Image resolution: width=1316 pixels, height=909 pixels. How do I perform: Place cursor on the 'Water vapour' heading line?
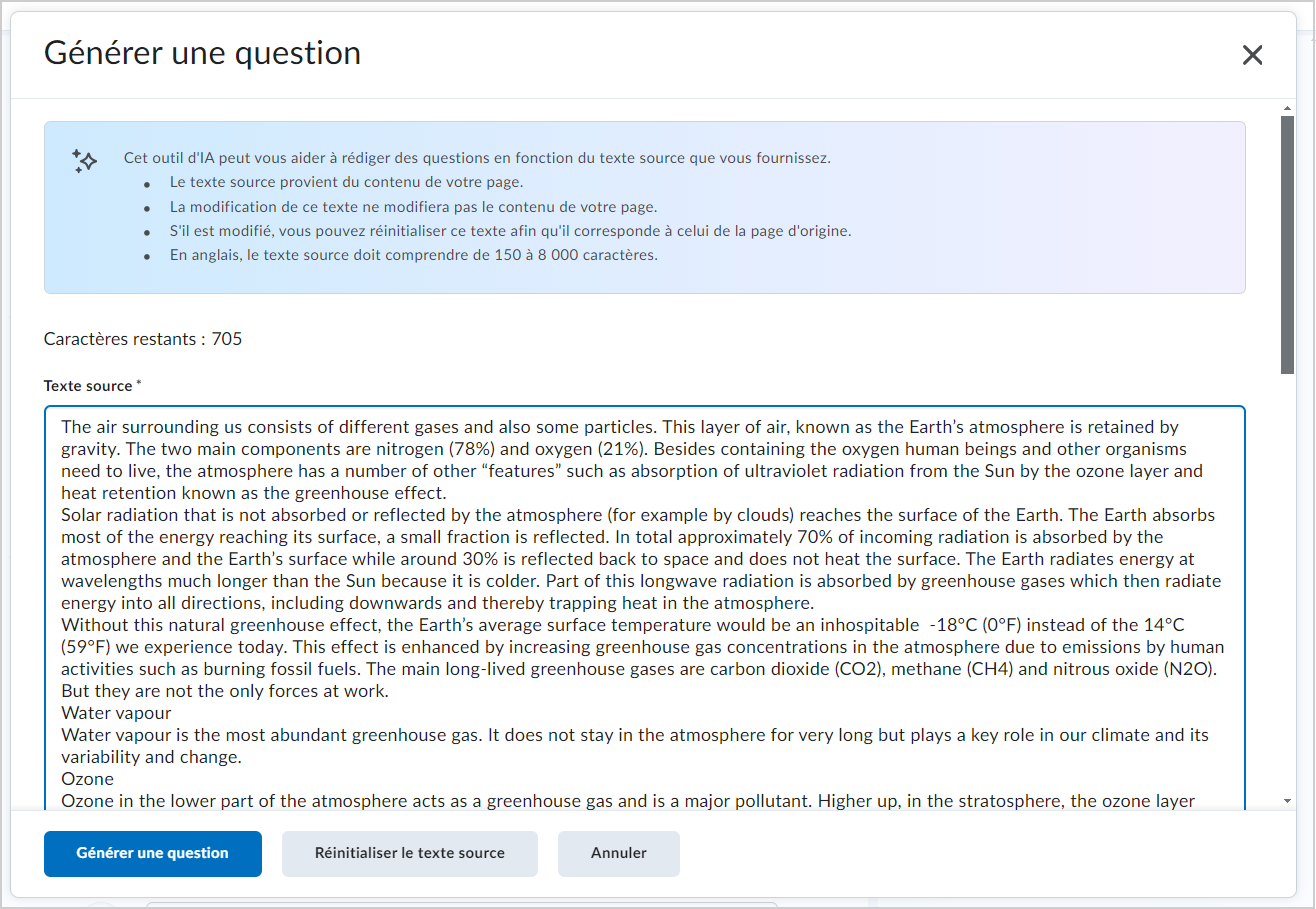[116, 713]
